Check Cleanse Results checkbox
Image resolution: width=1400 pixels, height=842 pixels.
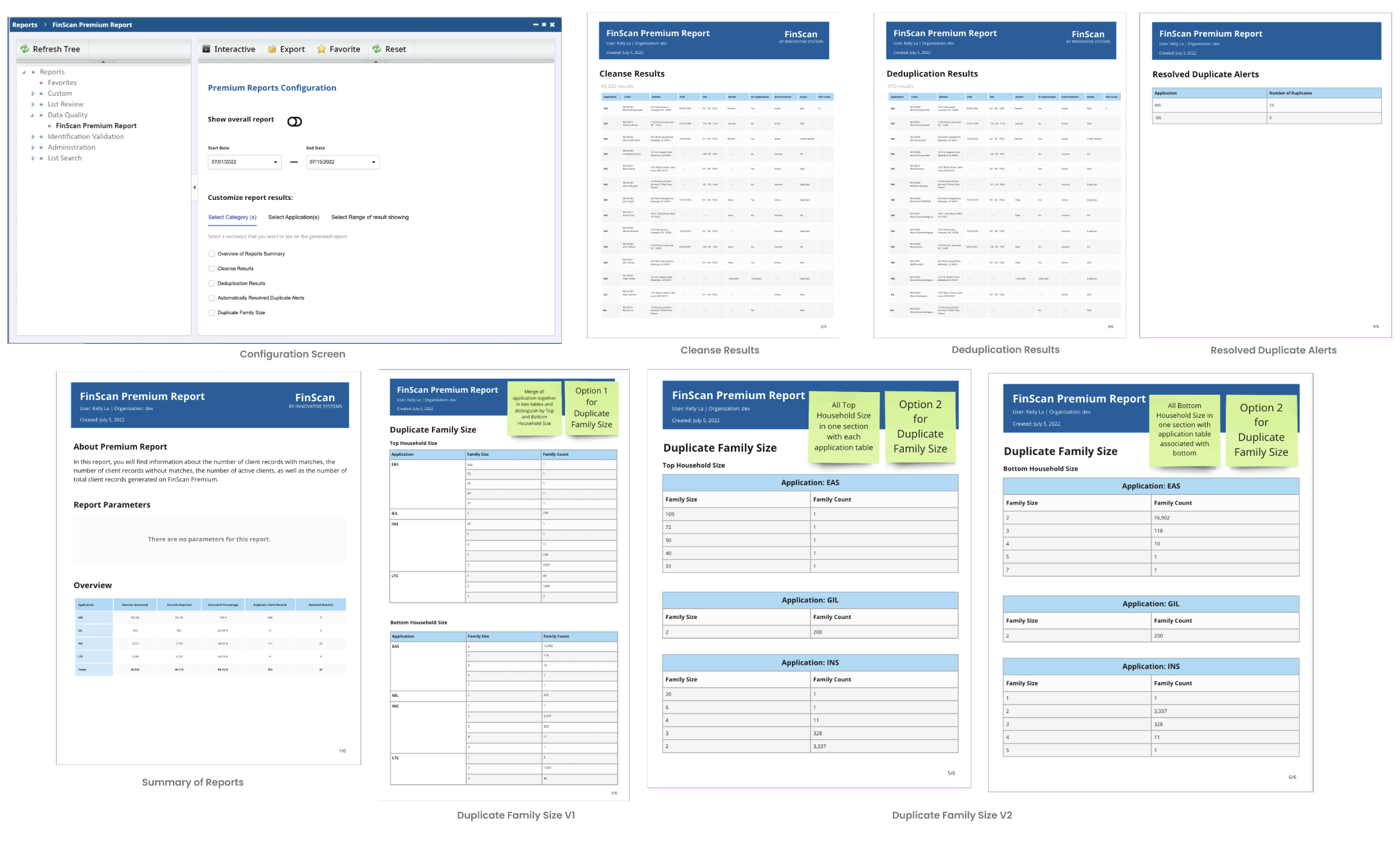[211, 269]
